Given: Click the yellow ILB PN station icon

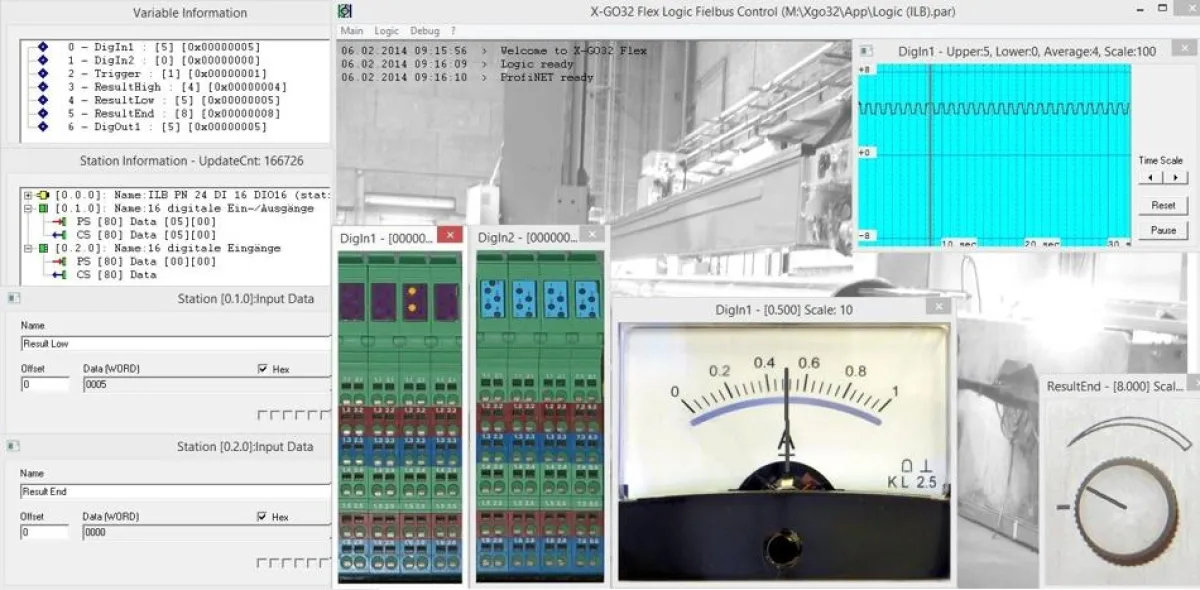Looking at the screenshot, I should click(x=41, y=195).
